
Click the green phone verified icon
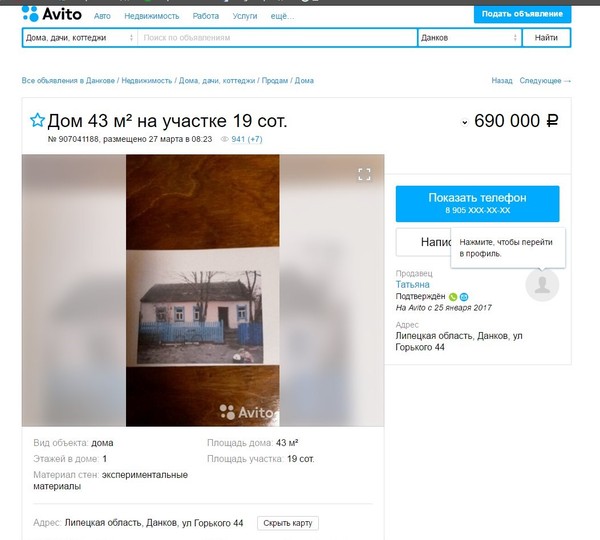[x=453, y=297]
